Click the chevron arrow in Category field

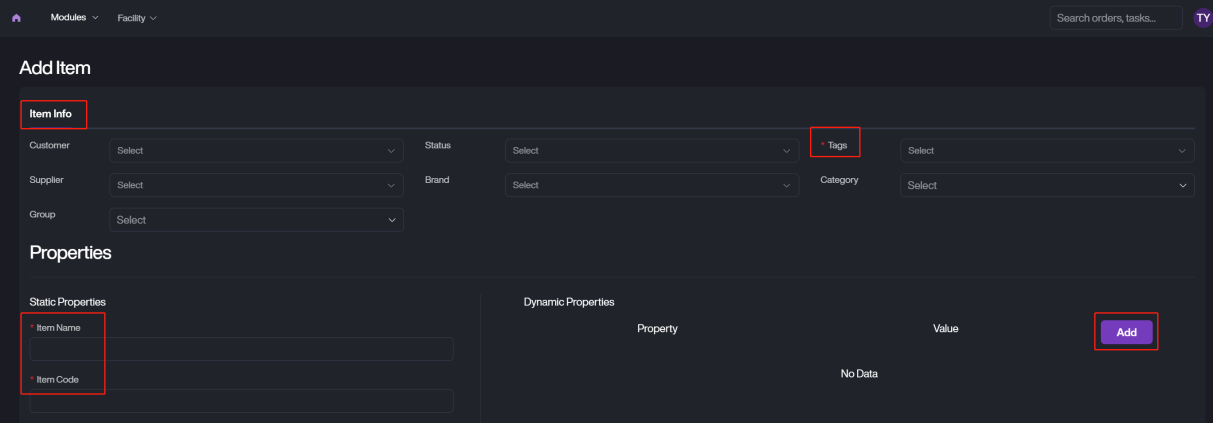[x=1183, y=185]
